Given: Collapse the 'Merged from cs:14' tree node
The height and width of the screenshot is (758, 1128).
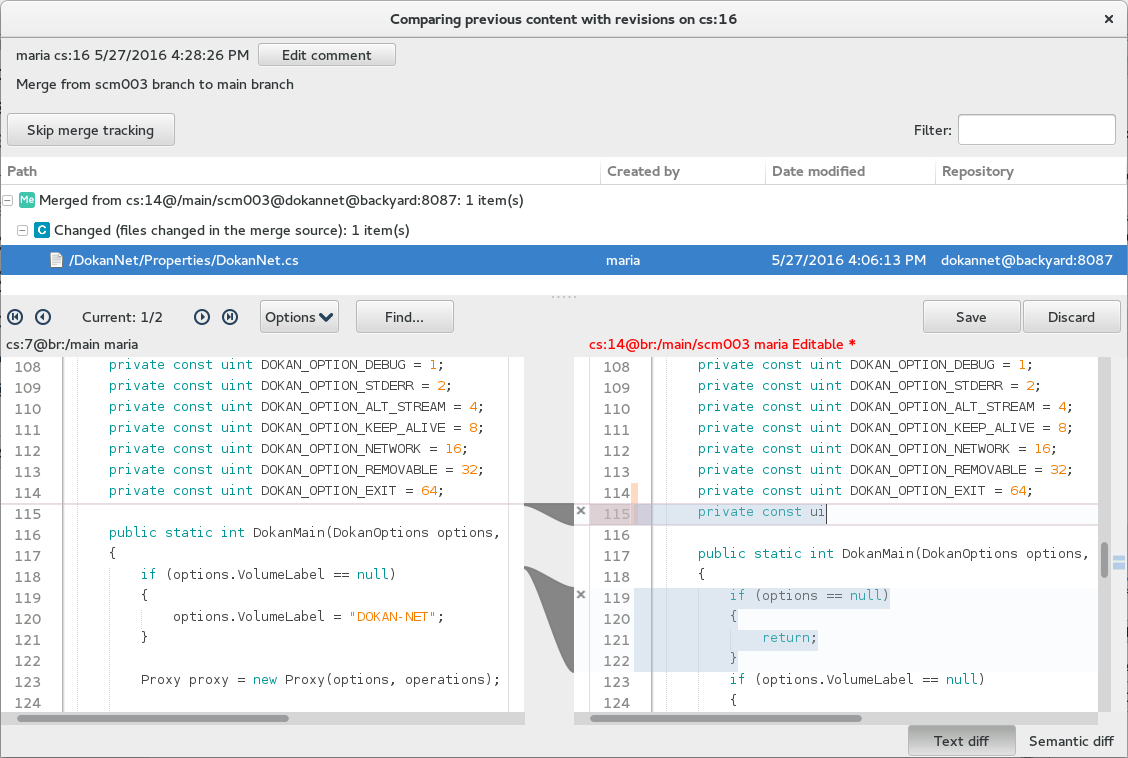Looking at the screenshot, I should coord(8,201).
